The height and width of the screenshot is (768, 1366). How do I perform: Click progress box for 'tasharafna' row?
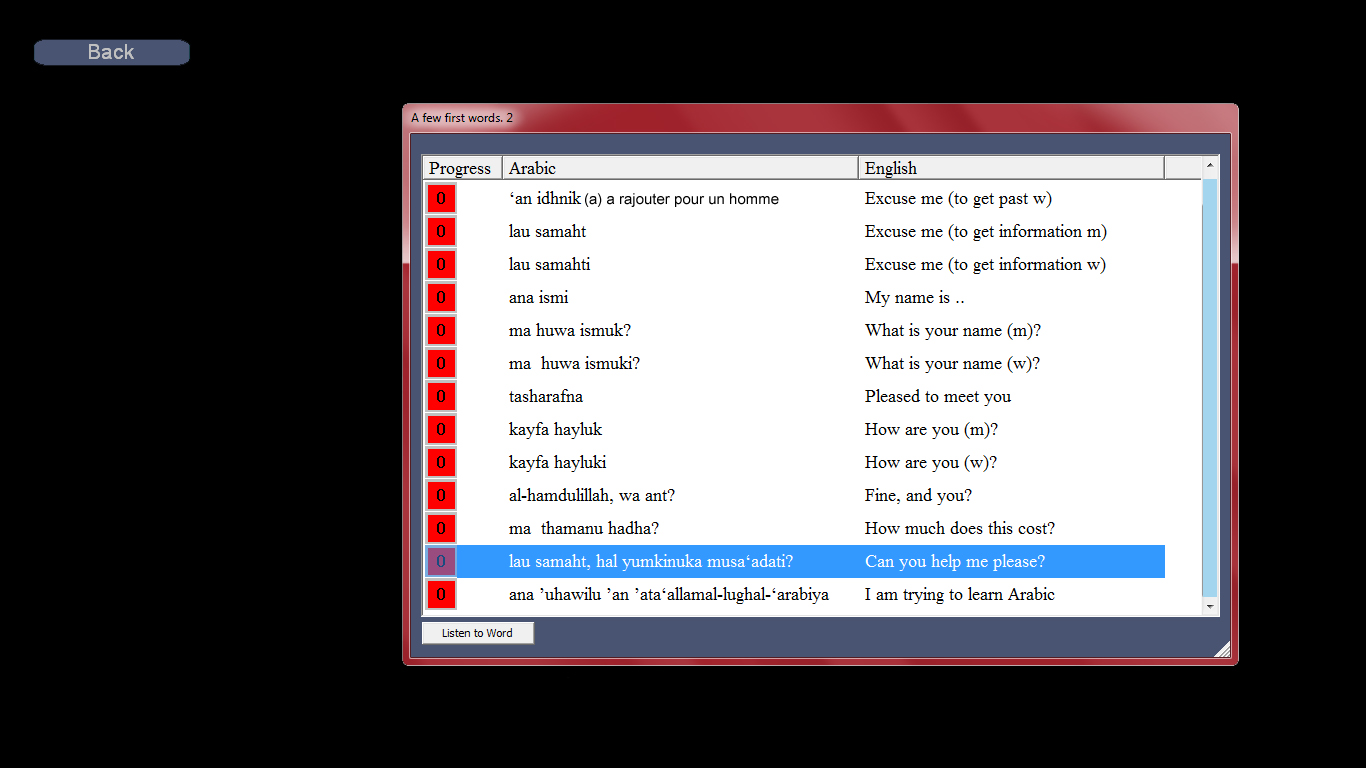[441, 397]
